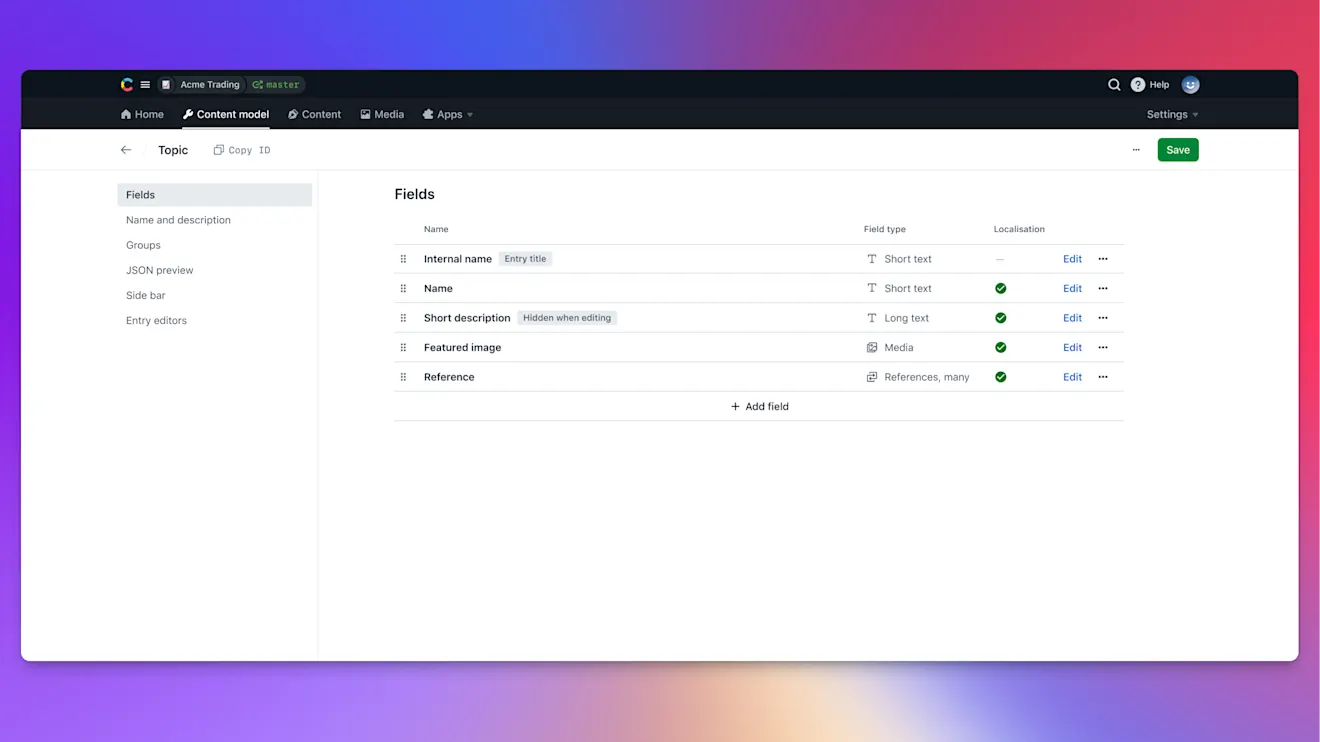Open more actions for Name field
This screenshot has height=742, width=1320.
tap(1103, 288)
